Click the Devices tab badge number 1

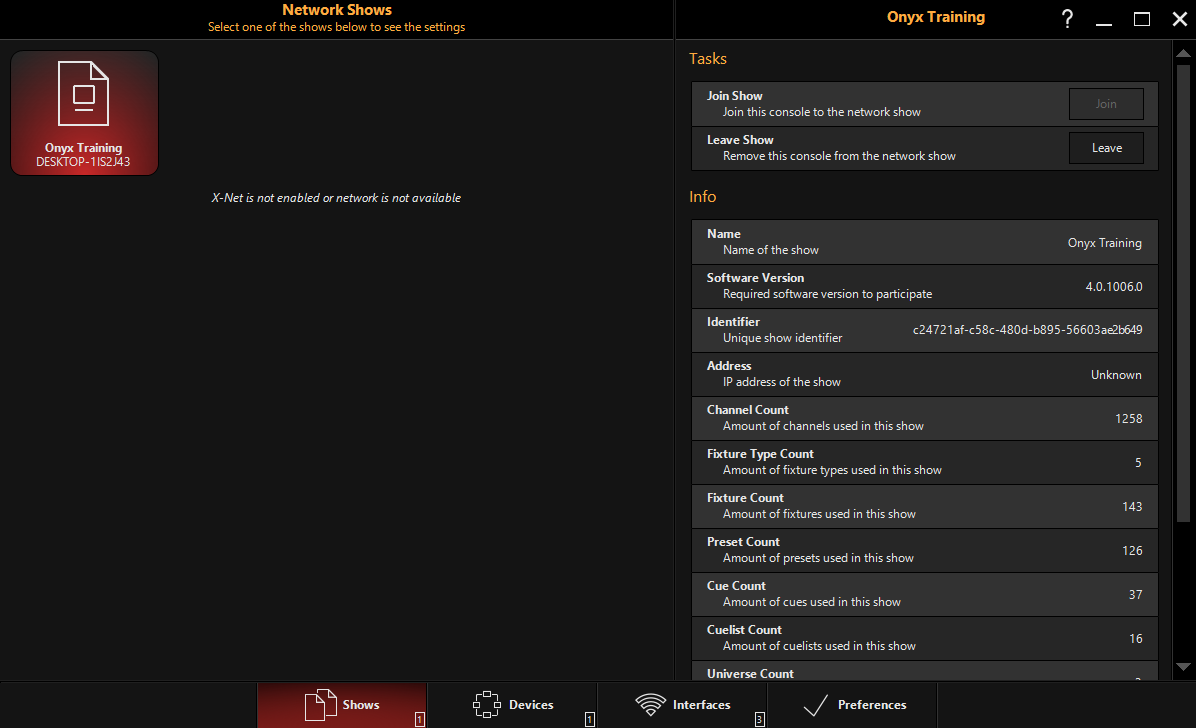(590, 719)
